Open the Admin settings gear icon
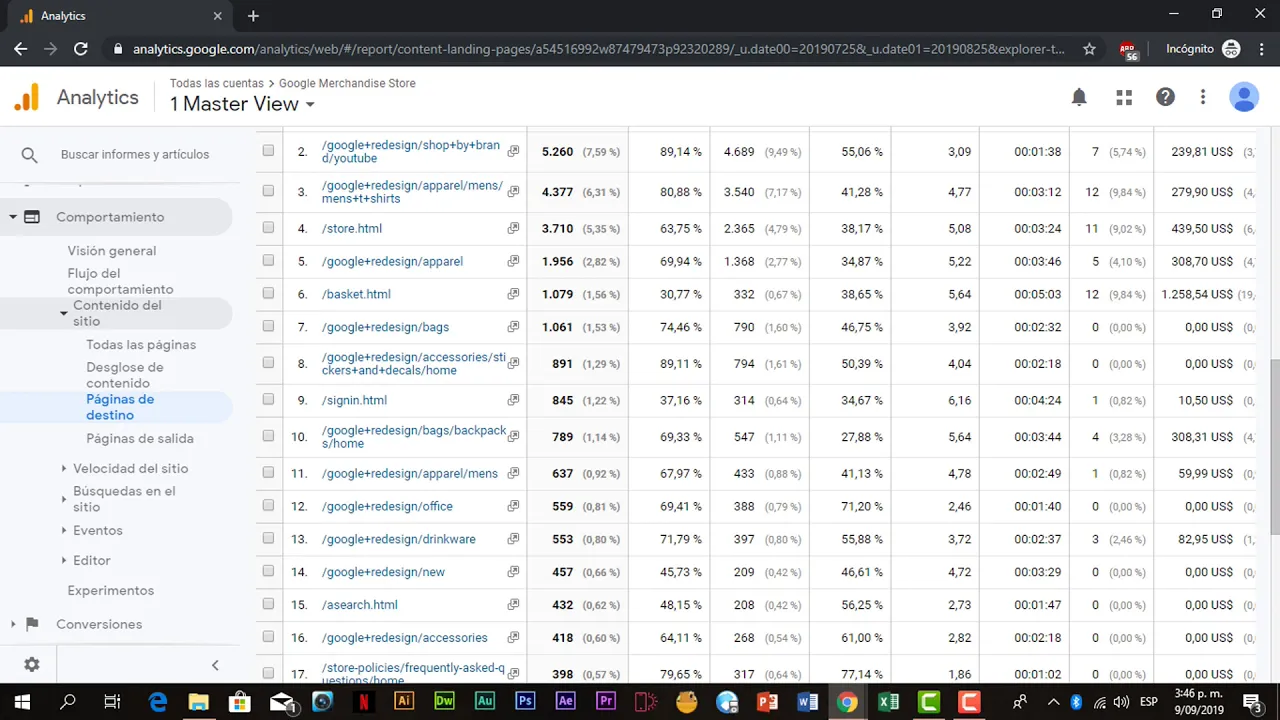 [x=32, y=664]
